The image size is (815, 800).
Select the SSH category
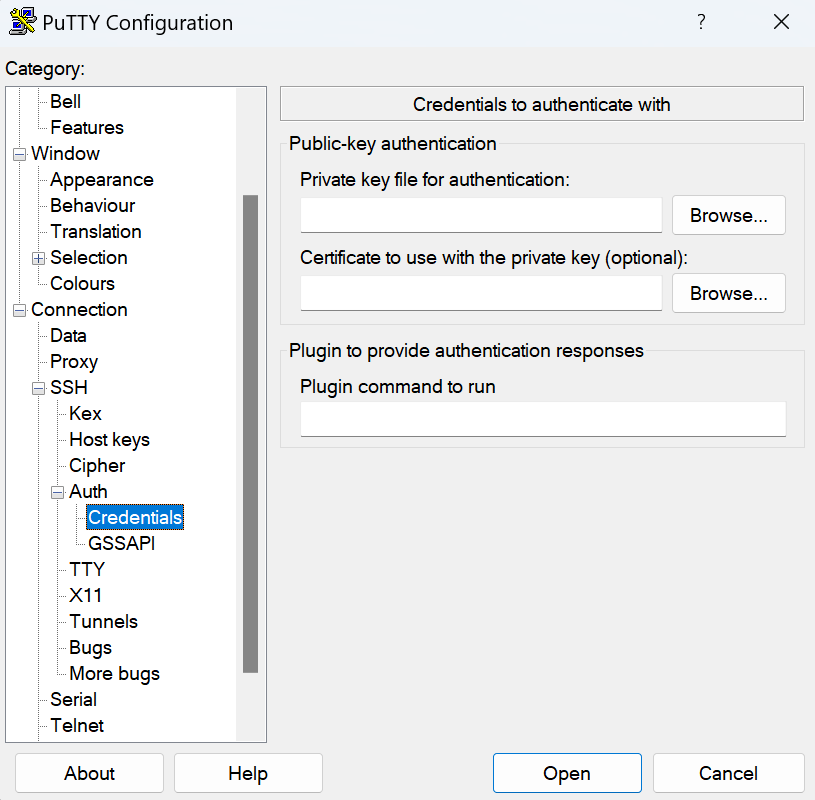(69, 387)
